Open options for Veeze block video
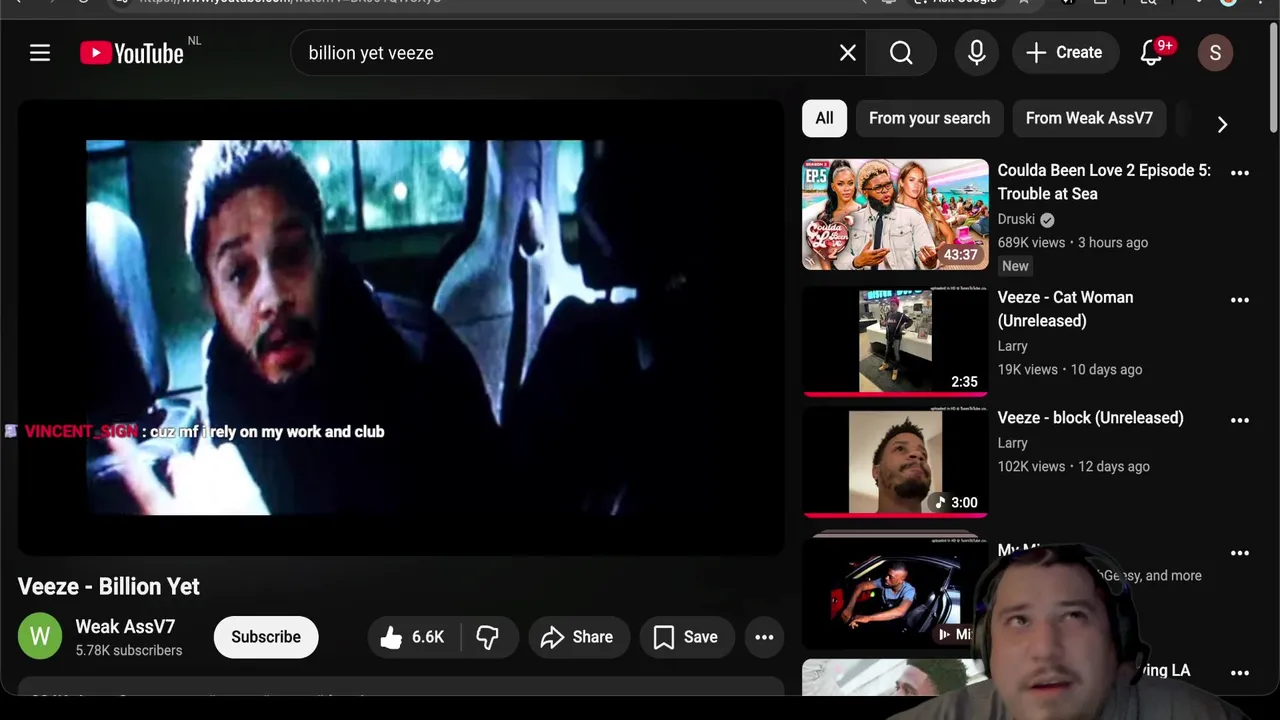This screenshot has height=720, width=1280. tap(1240, 420)
